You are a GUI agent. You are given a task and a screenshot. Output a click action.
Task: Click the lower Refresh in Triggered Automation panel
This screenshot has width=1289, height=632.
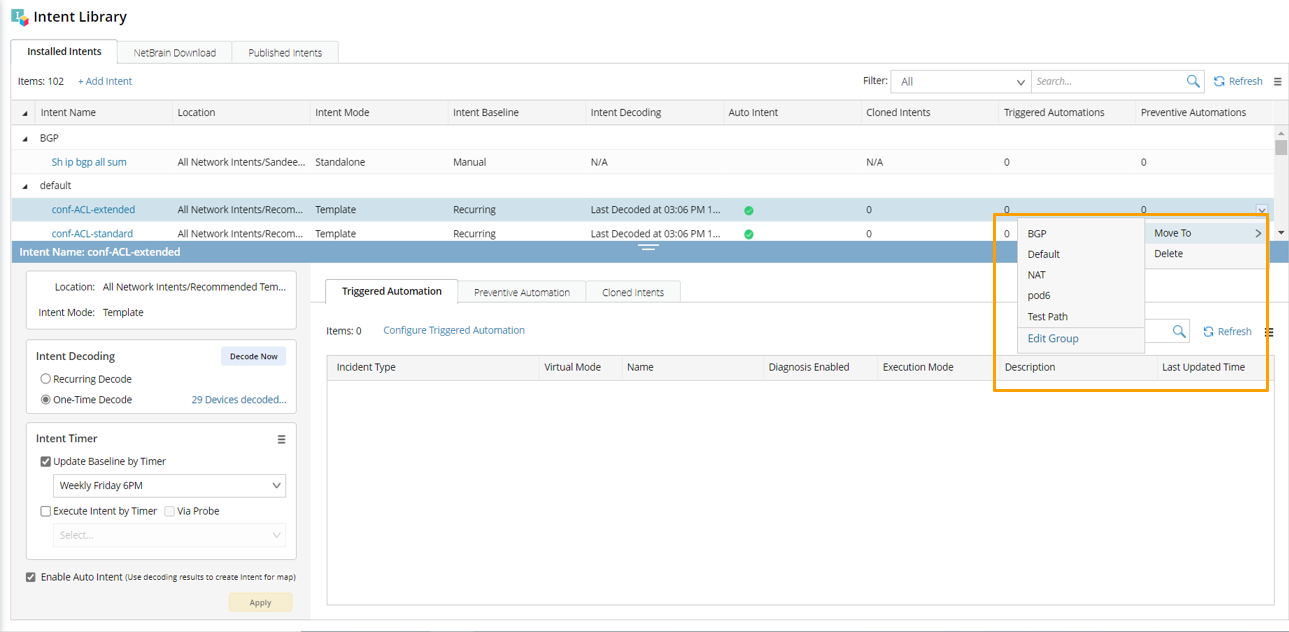pyautogui.click(x=1227, y=331)
